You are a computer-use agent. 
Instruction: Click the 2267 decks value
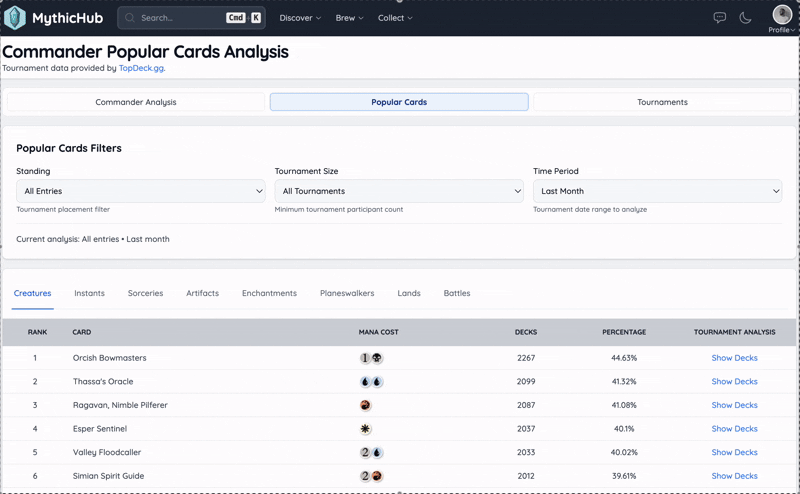click(526, 358)
